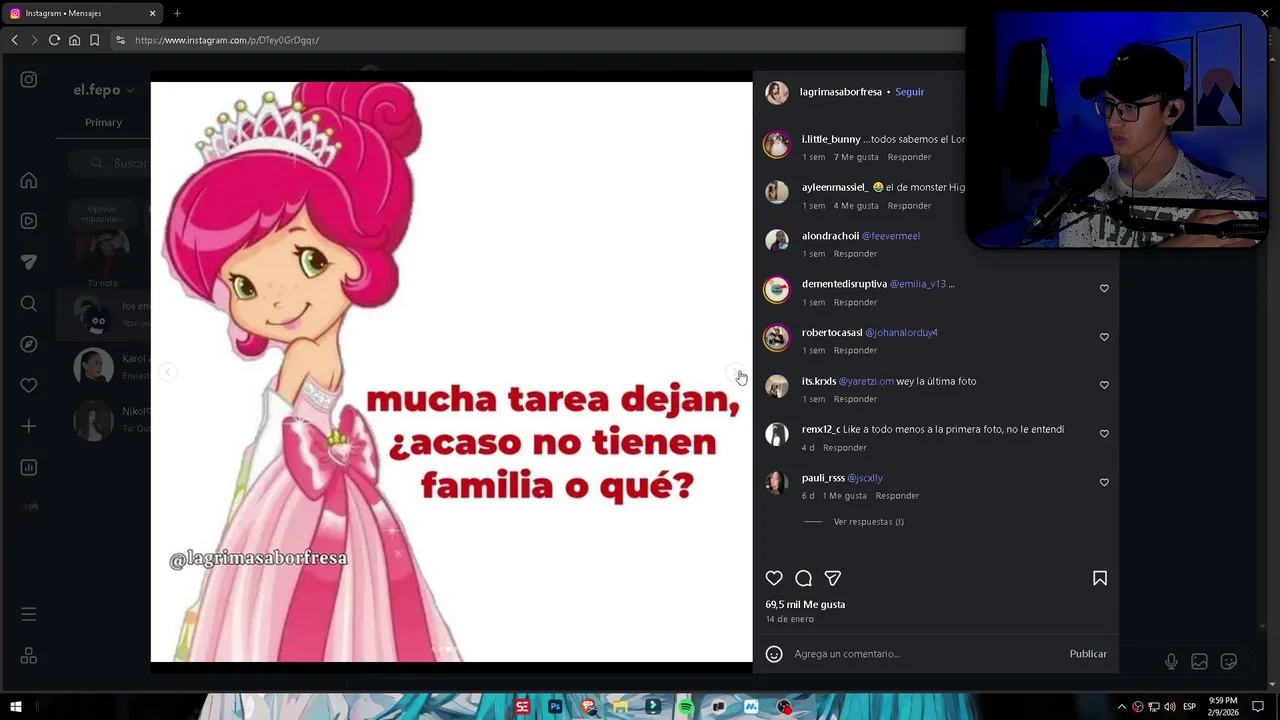
Task: Like pauli_rsss's comment
Action: [x=1104, y=482]
